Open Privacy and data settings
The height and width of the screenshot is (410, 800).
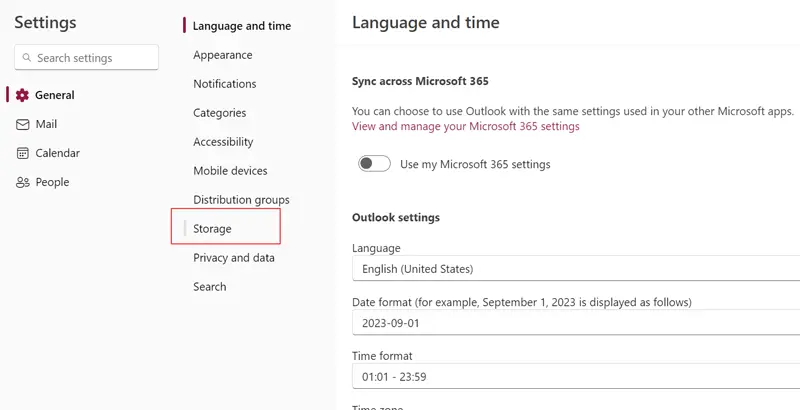[x=233, y=258]
